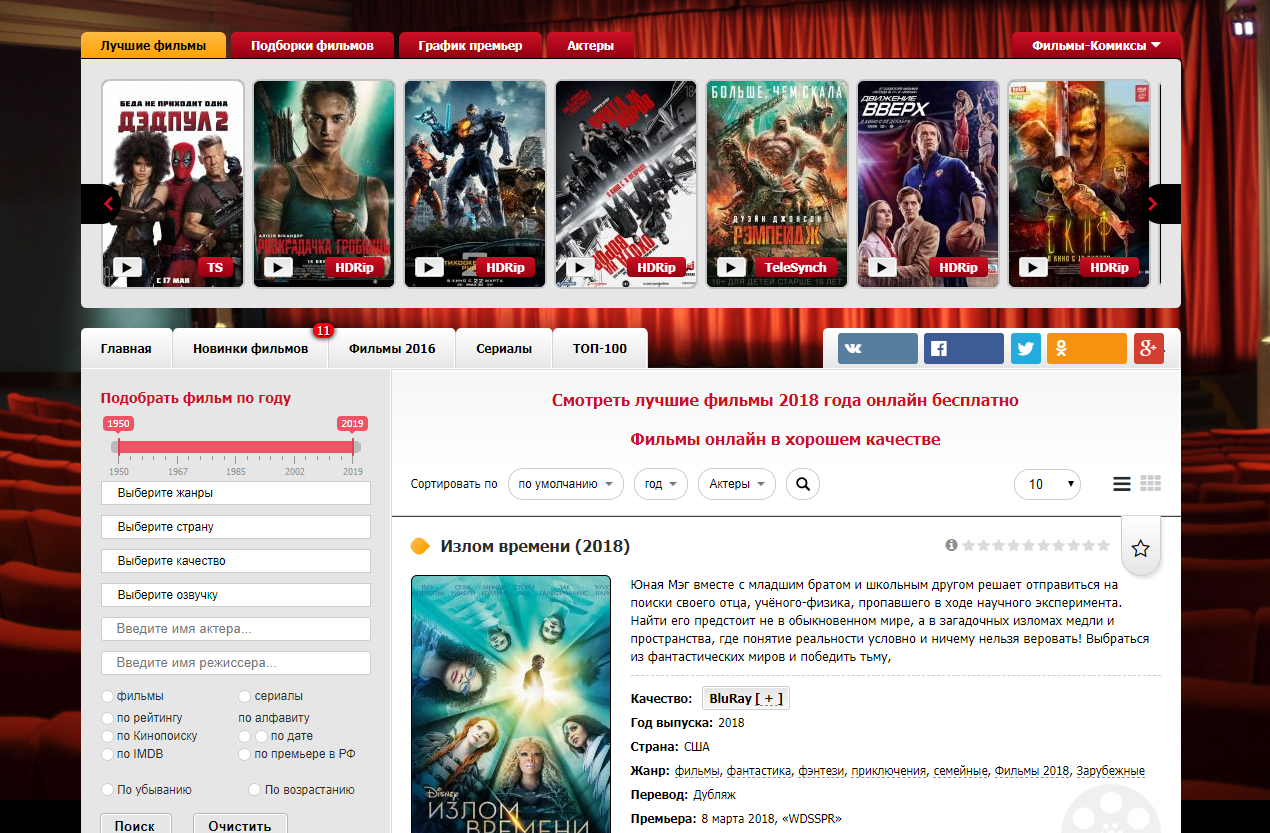Open Излом времени (2018) title link
This screenshot has width=1270, height=833.
tap(535, 546)
